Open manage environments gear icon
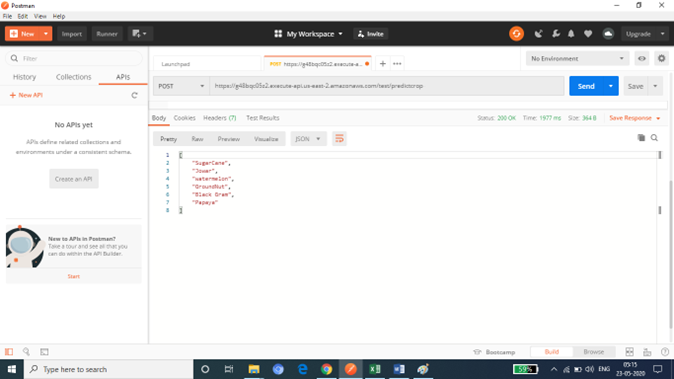674x379 pixels. point(662,58)
